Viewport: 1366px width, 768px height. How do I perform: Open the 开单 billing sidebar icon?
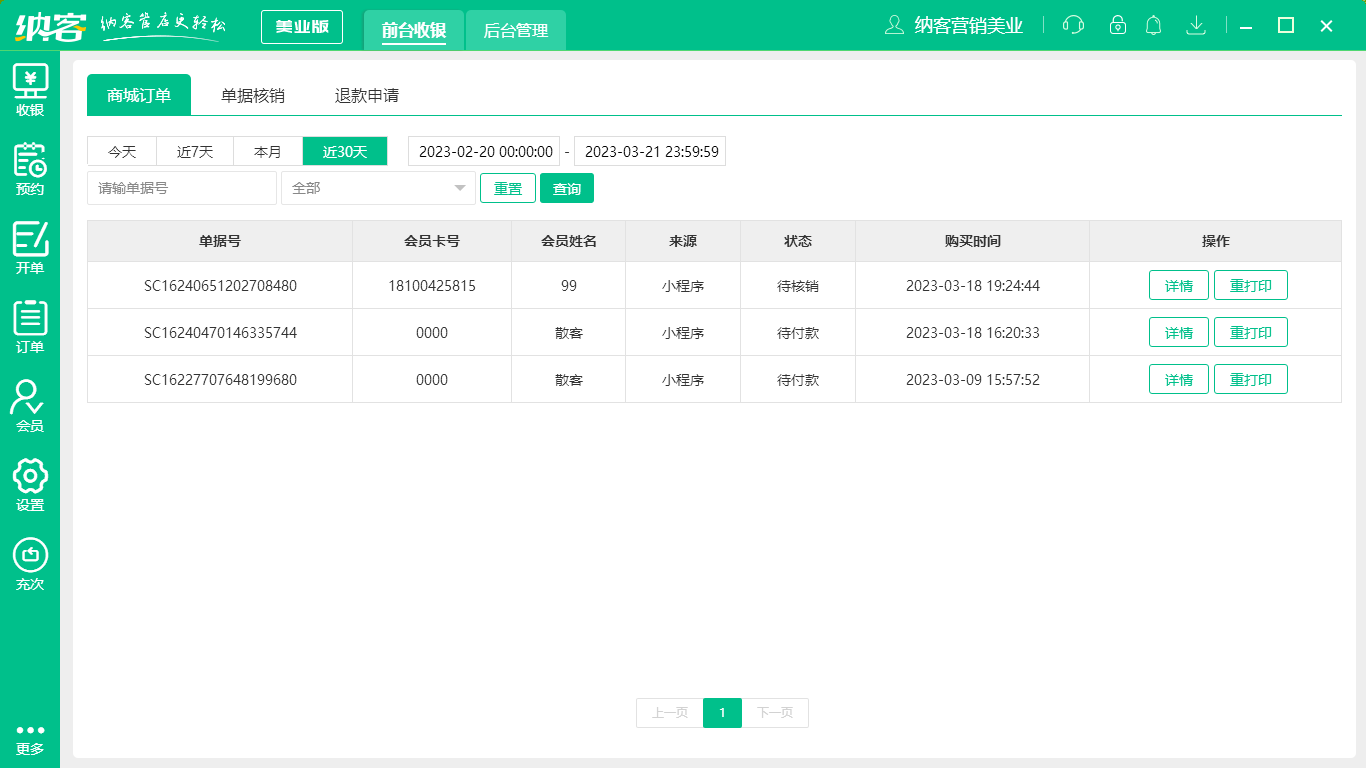(30, 248)
